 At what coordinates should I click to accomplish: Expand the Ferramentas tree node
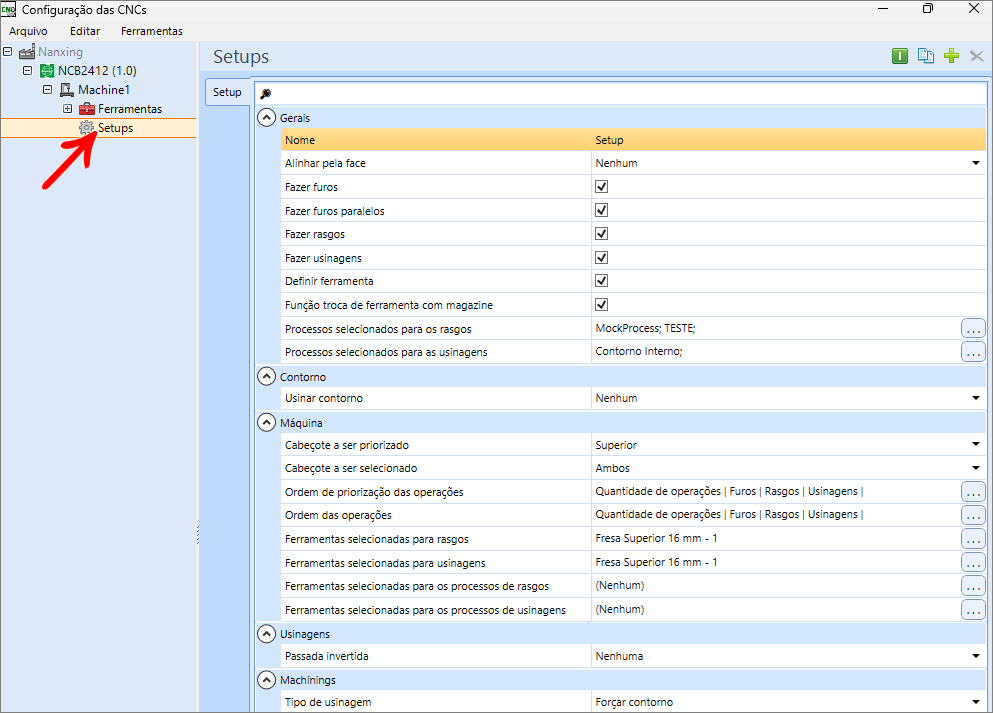coord(68,108)
